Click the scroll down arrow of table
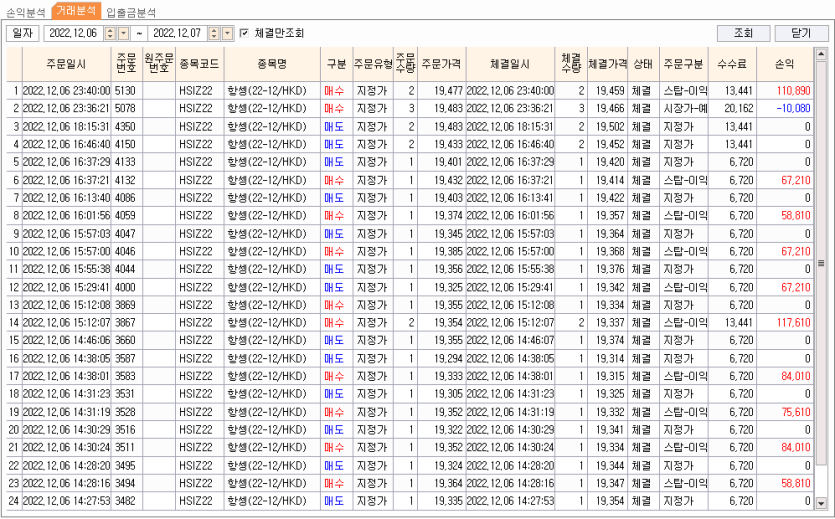This screenshot has height=519, width=835. (821, 502)
